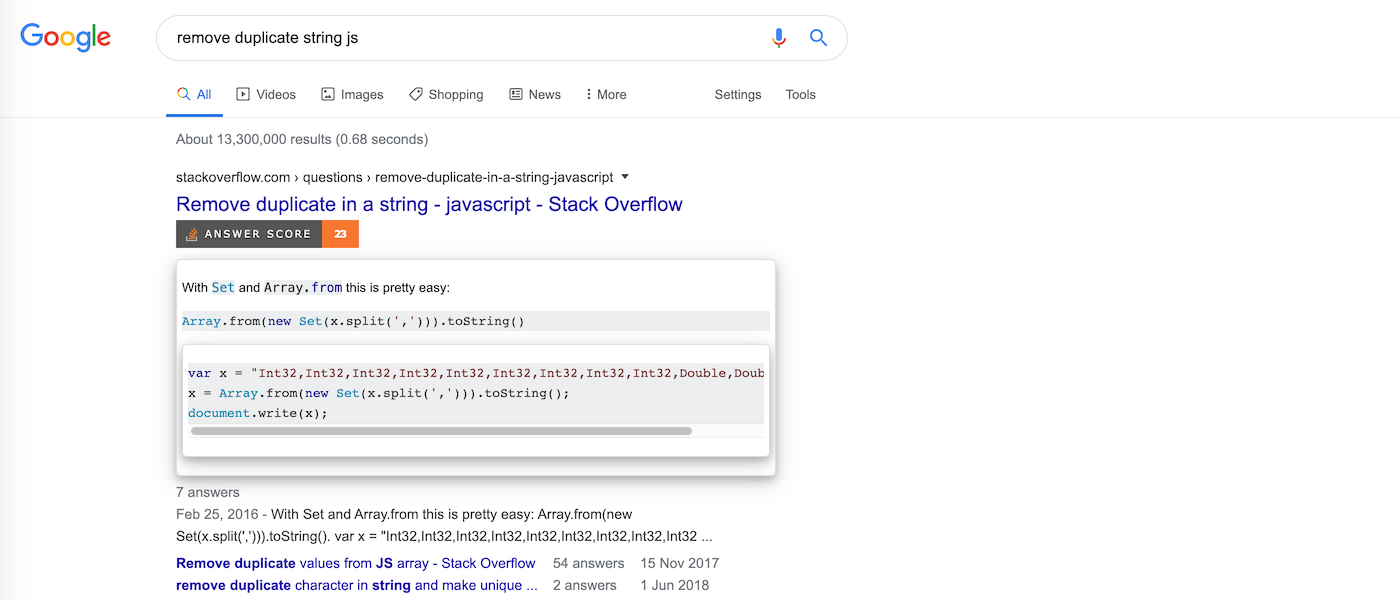The height and width of the screenshot is (600, 1400).
Task: Click the blue search magnifier icon
Action: 818,38
